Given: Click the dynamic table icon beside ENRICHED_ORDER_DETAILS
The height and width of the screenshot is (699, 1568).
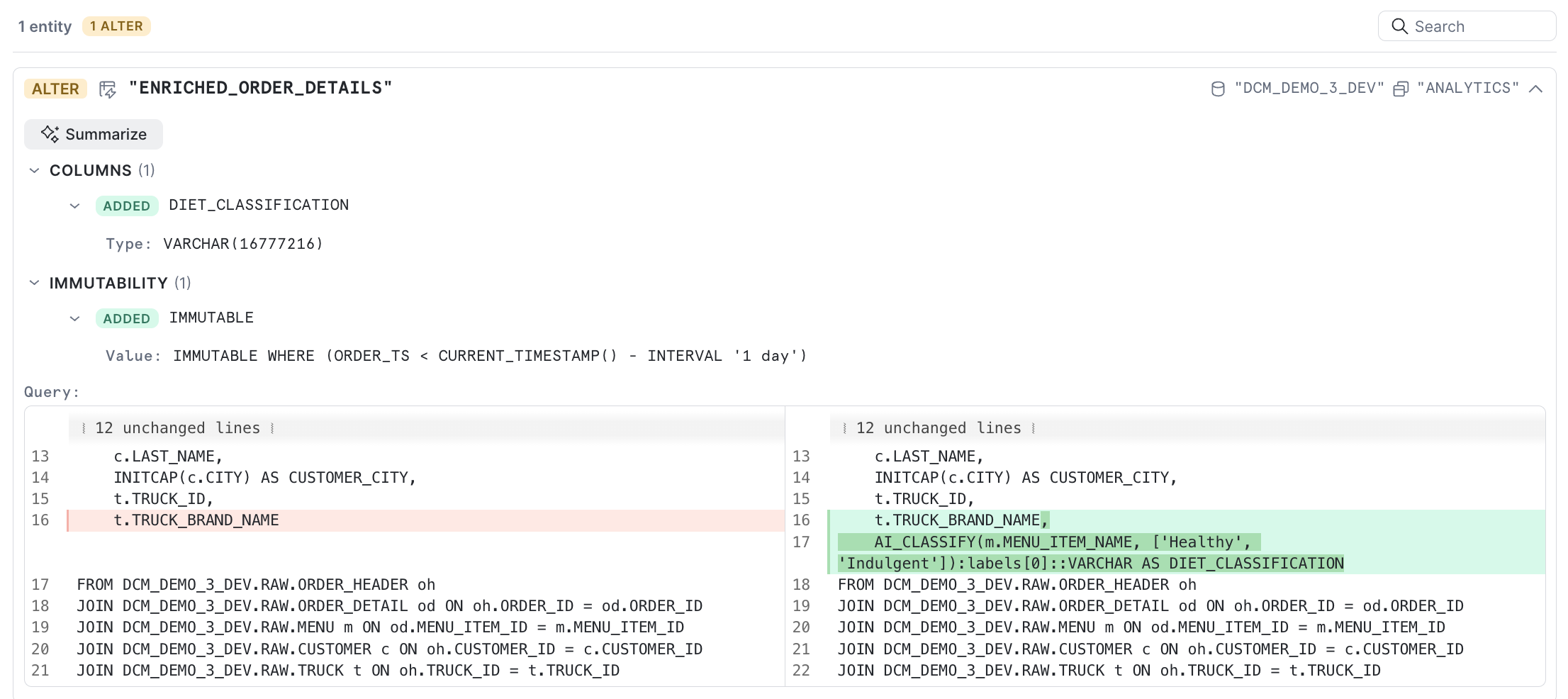Looking at the screenshot, I should (x=108, y=89).
